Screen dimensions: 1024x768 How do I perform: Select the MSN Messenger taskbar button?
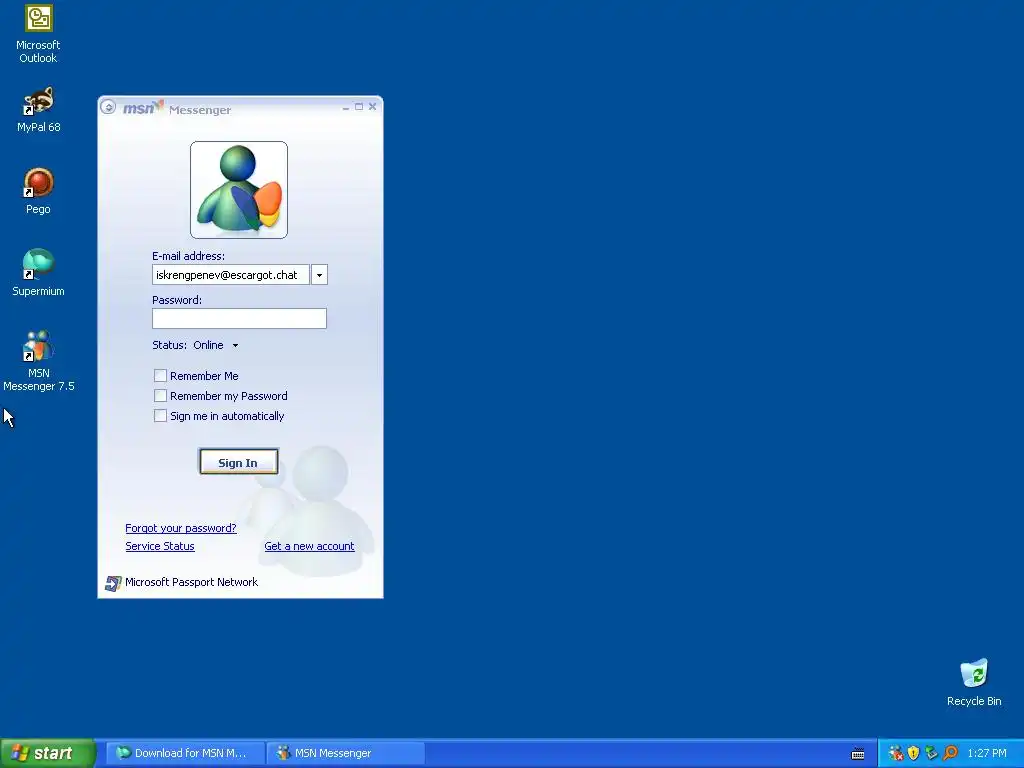click(x=346, y=753)
